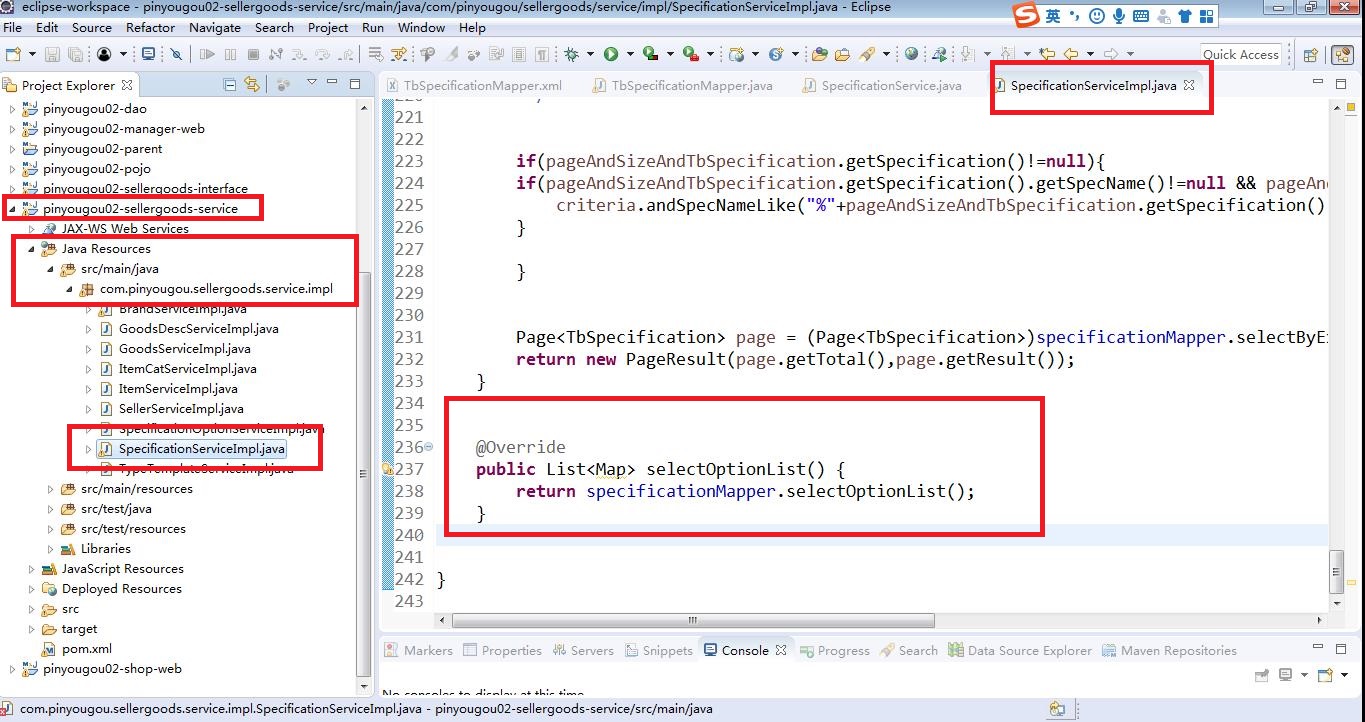Open the Refactor menu
The image size is (1365, 722).
click(150, 27)
